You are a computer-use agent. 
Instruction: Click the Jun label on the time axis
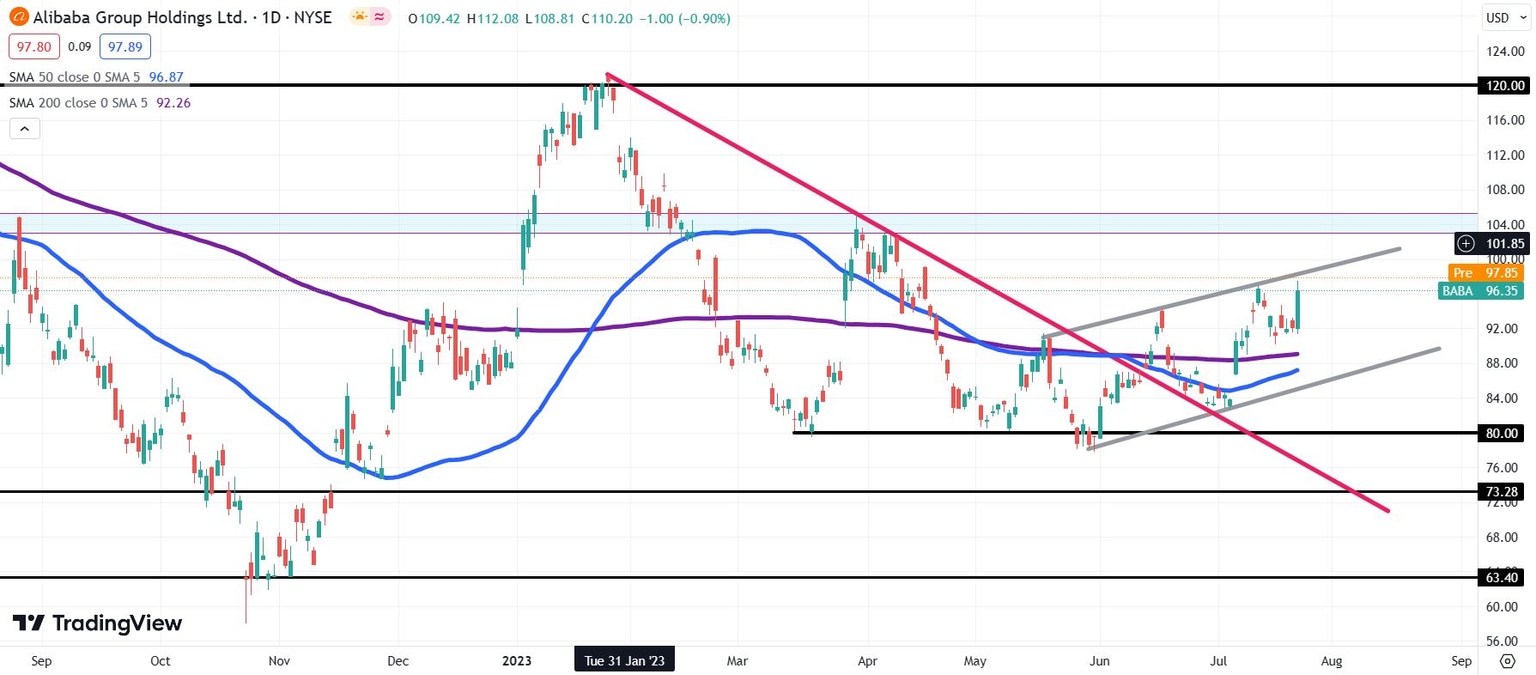pyautogui.click(x=1098, y=661)
